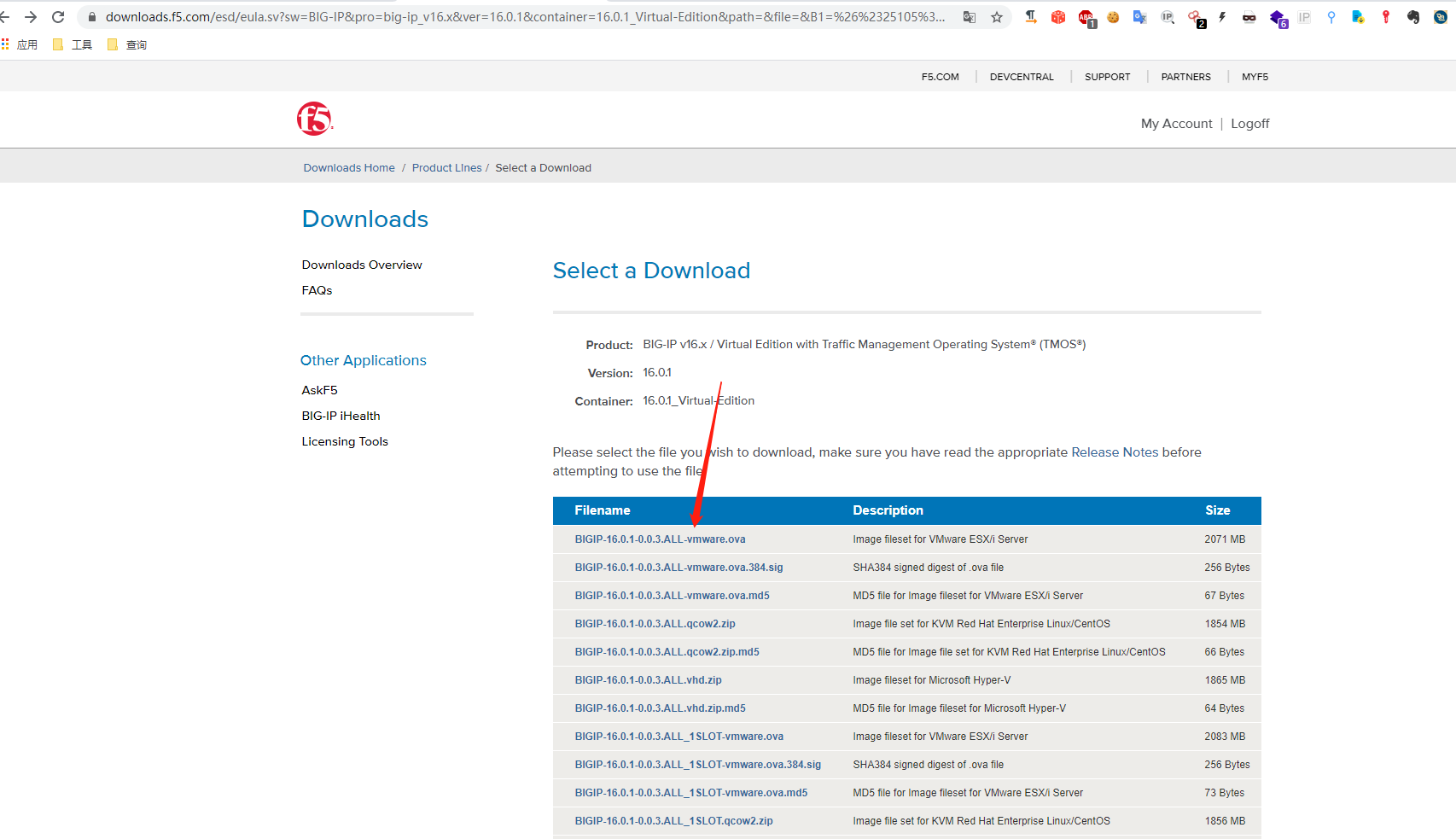This screenshot has width=1456, height=839.
Task: Click the gray IP extension icon
Action: (x=1304, y=17)
